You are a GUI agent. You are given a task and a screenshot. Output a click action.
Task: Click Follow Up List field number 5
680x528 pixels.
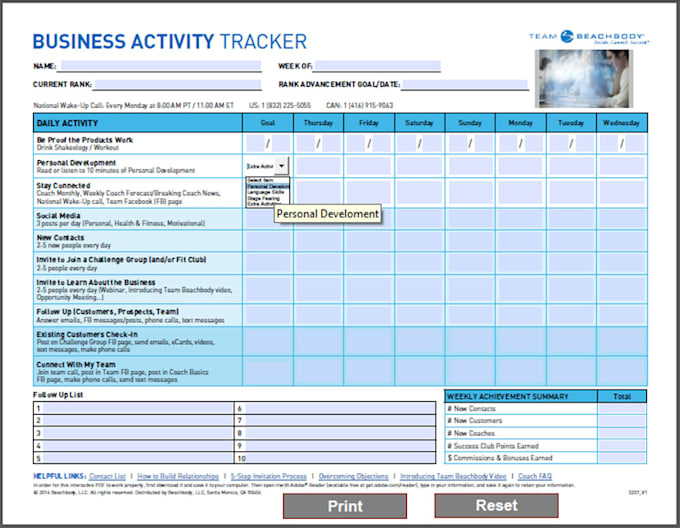pyautogui.click(x=138, y=458)
